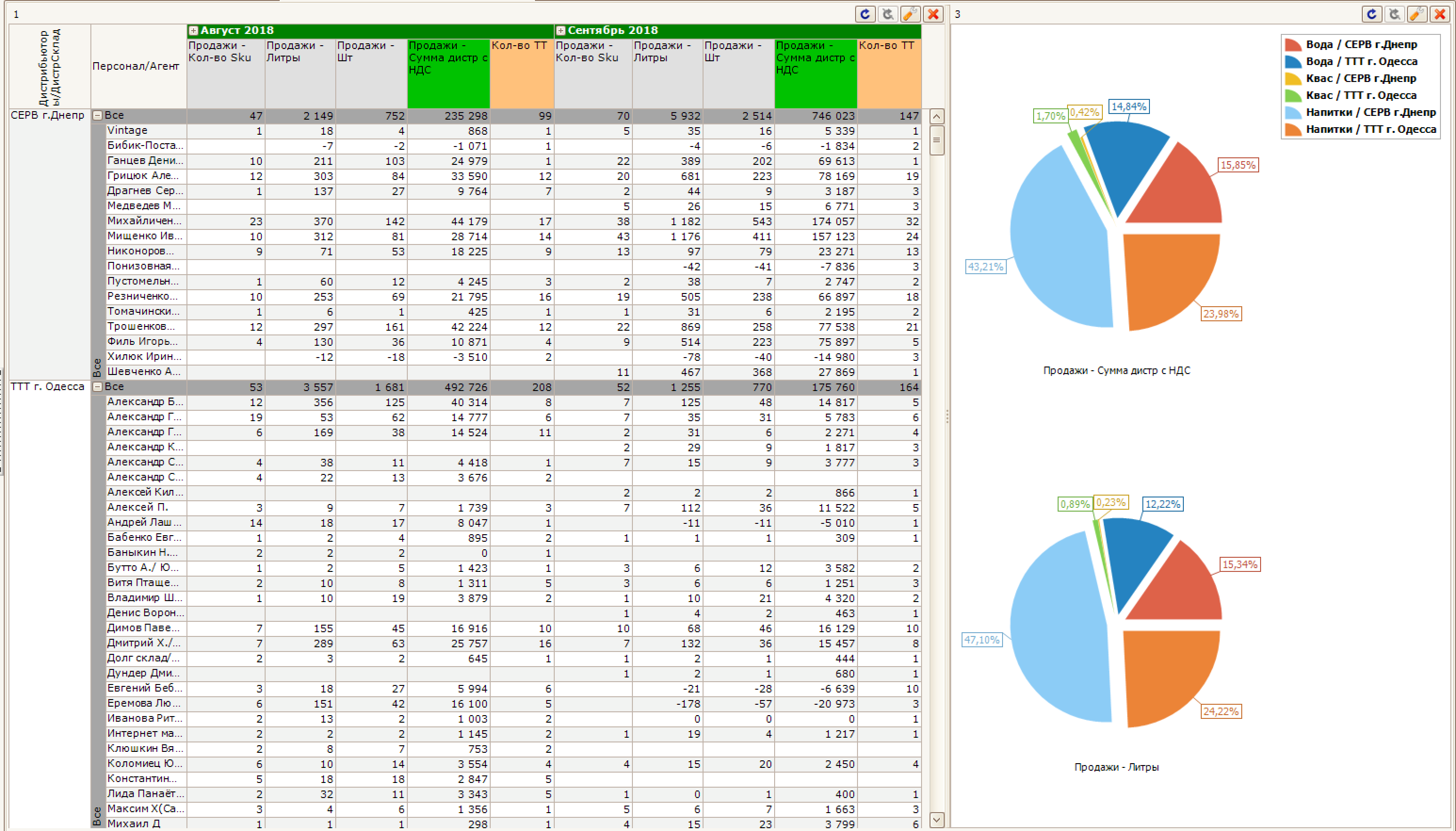Toggle Вода / СЕРВ г.Днепр legend entry

1351,44
